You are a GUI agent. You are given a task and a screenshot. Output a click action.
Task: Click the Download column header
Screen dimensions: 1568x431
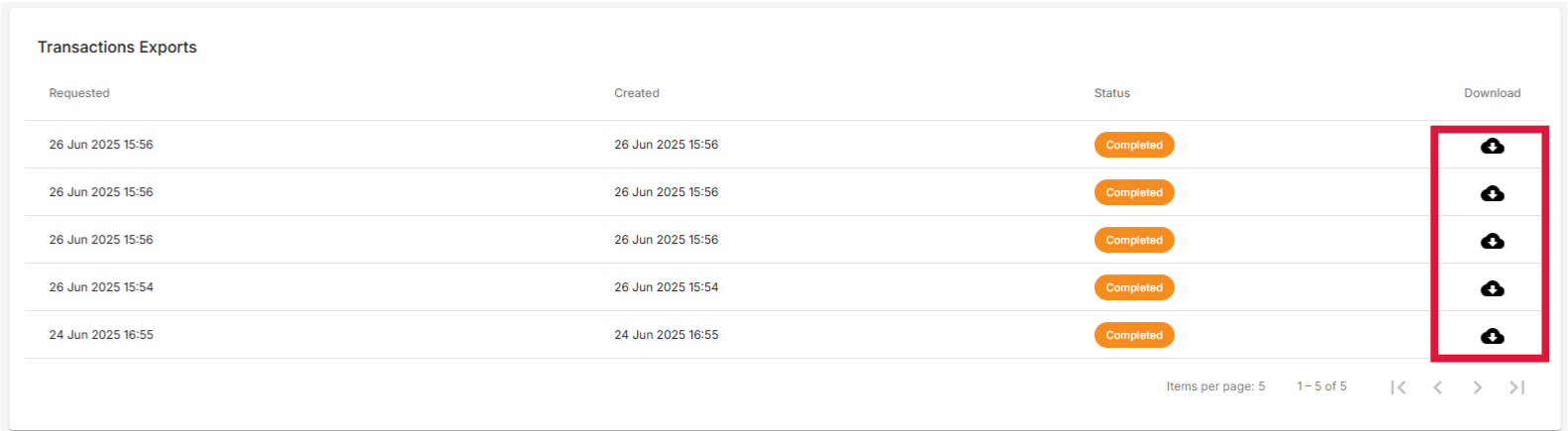coord(1492,93)
